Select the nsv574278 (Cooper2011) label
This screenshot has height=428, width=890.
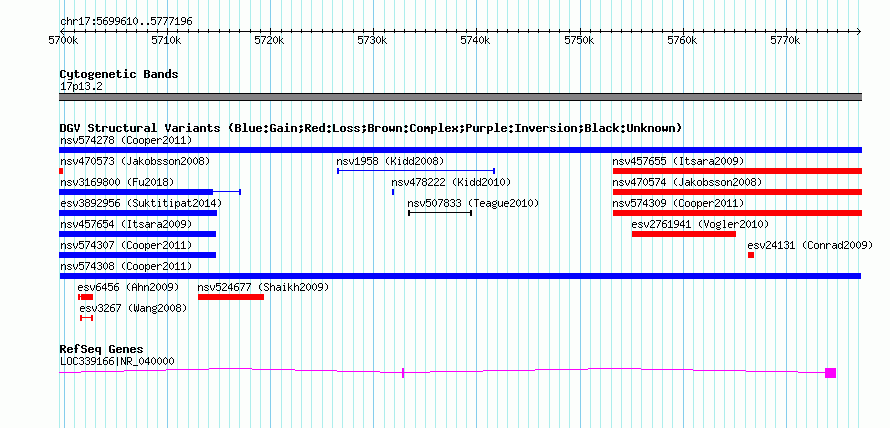click(126, 140)
